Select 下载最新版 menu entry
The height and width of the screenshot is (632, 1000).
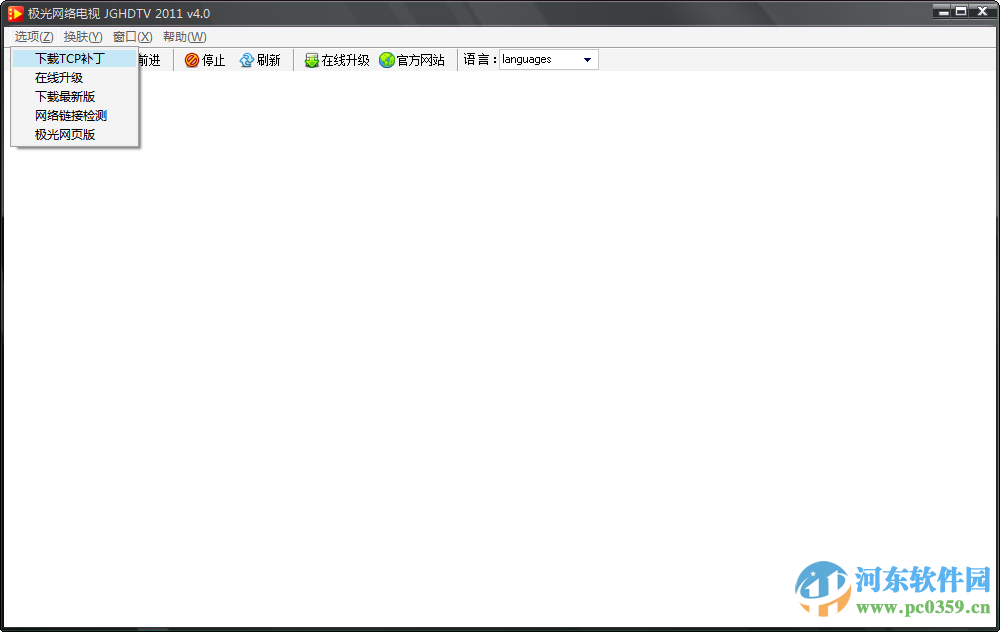click(75, 97)
